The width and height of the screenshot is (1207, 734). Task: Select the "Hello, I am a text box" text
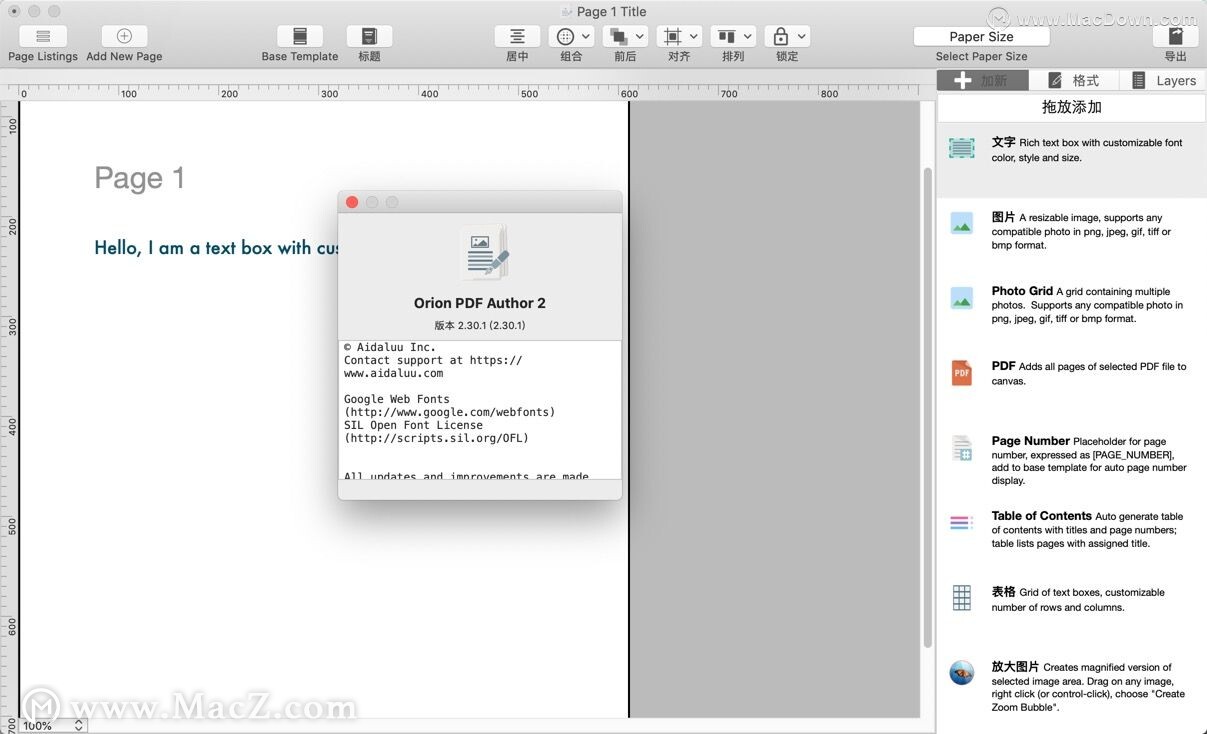[x=216, y=247]
